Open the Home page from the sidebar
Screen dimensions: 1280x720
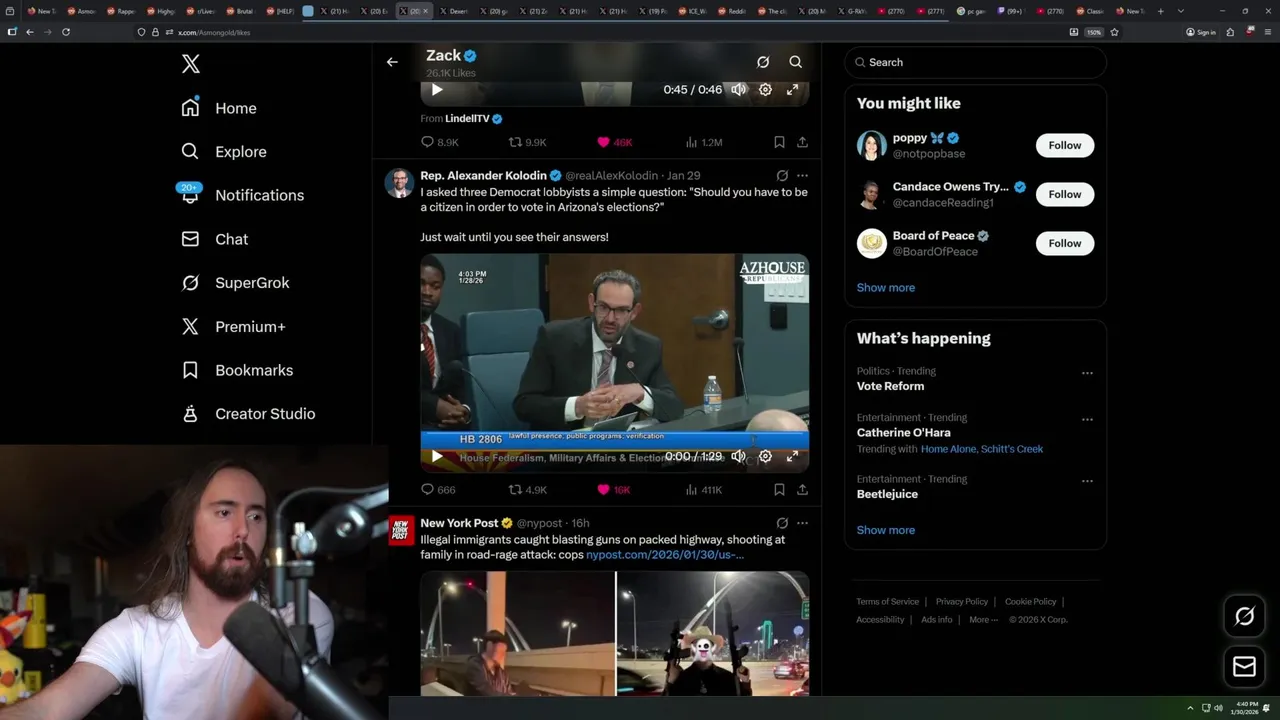(x=219, y=108)
